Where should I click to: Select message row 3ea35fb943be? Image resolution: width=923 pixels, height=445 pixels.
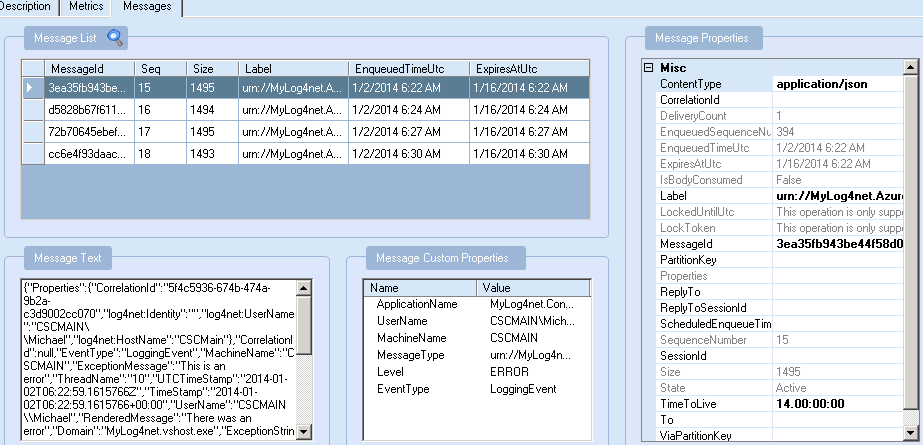pyautogui.click(x=306, y=88)
